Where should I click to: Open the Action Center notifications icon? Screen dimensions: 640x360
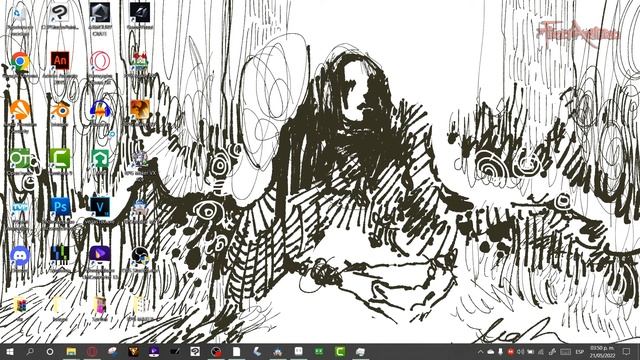click(627, 351)
